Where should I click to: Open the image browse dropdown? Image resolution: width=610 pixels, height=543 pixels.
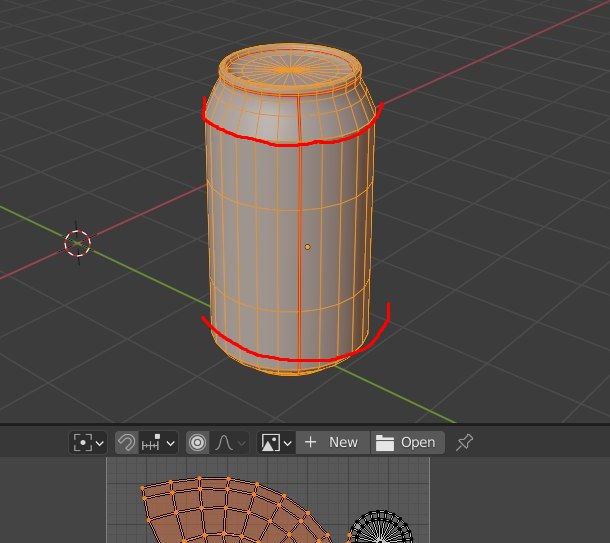pyautogui.click(x=277, y=443)
